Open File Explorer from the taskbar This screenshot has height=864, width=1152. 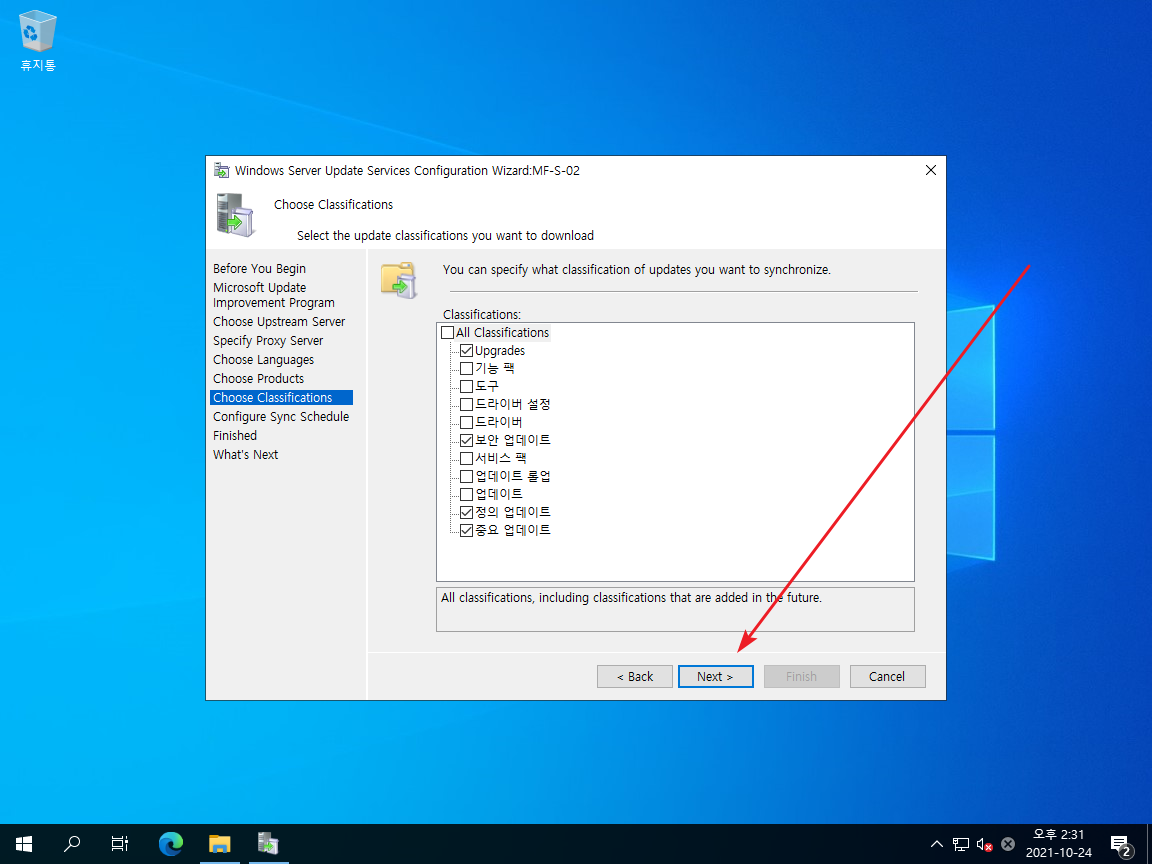[x=220, y=843]
